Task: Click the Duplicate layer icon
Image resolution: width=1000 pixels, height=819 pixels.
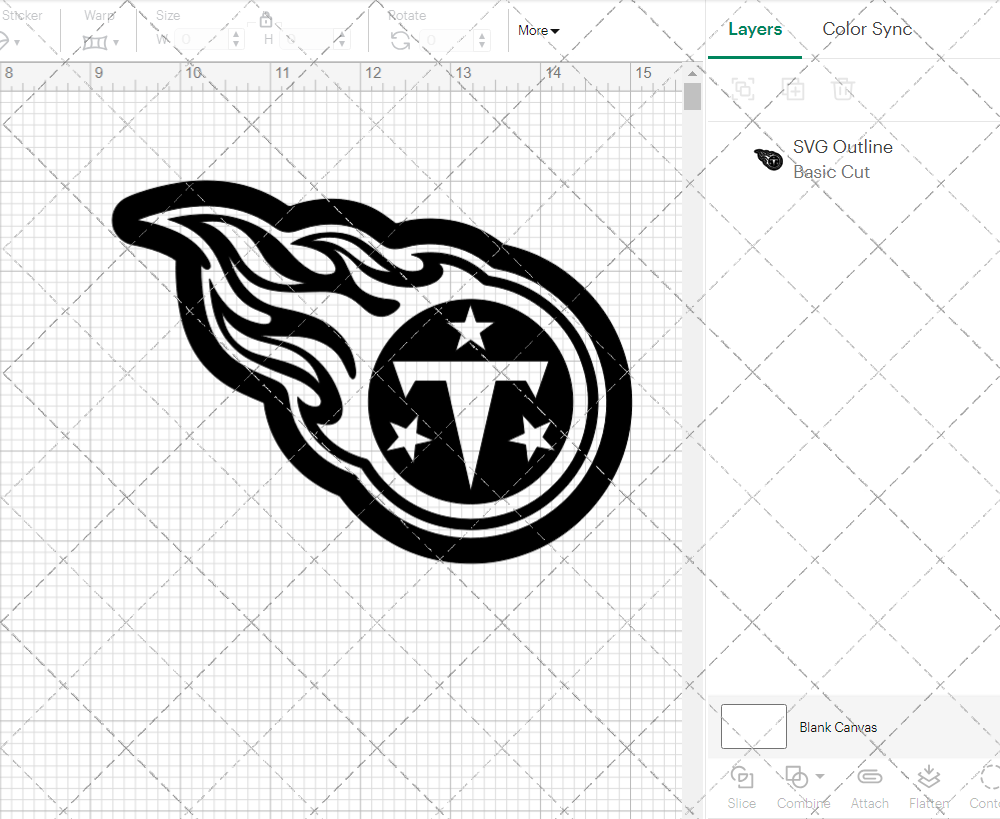Action: pyautogui.click(x=793, y=89)
